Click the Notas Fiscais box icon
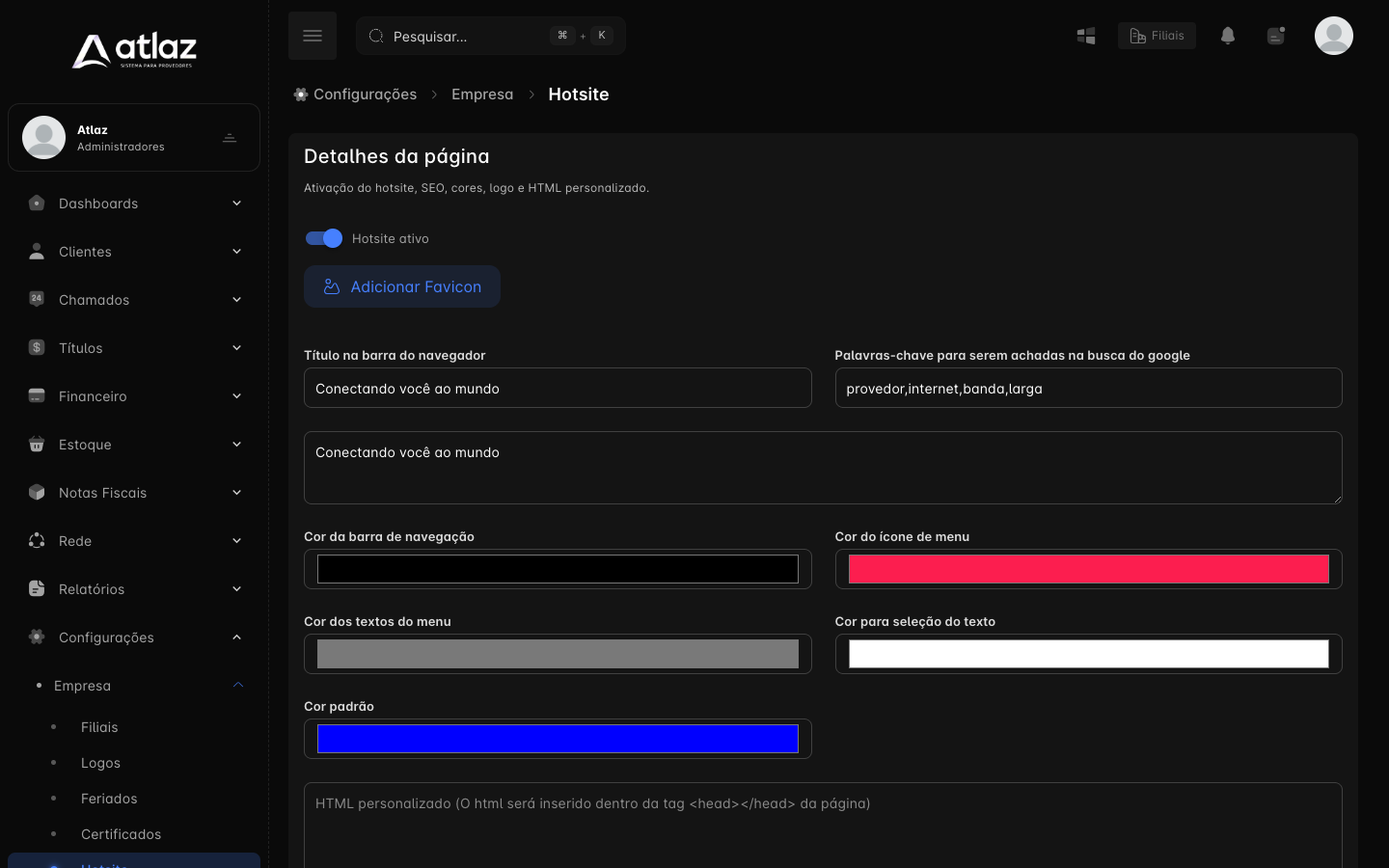Screen dimensions: 1389x868 coord(37,492)
